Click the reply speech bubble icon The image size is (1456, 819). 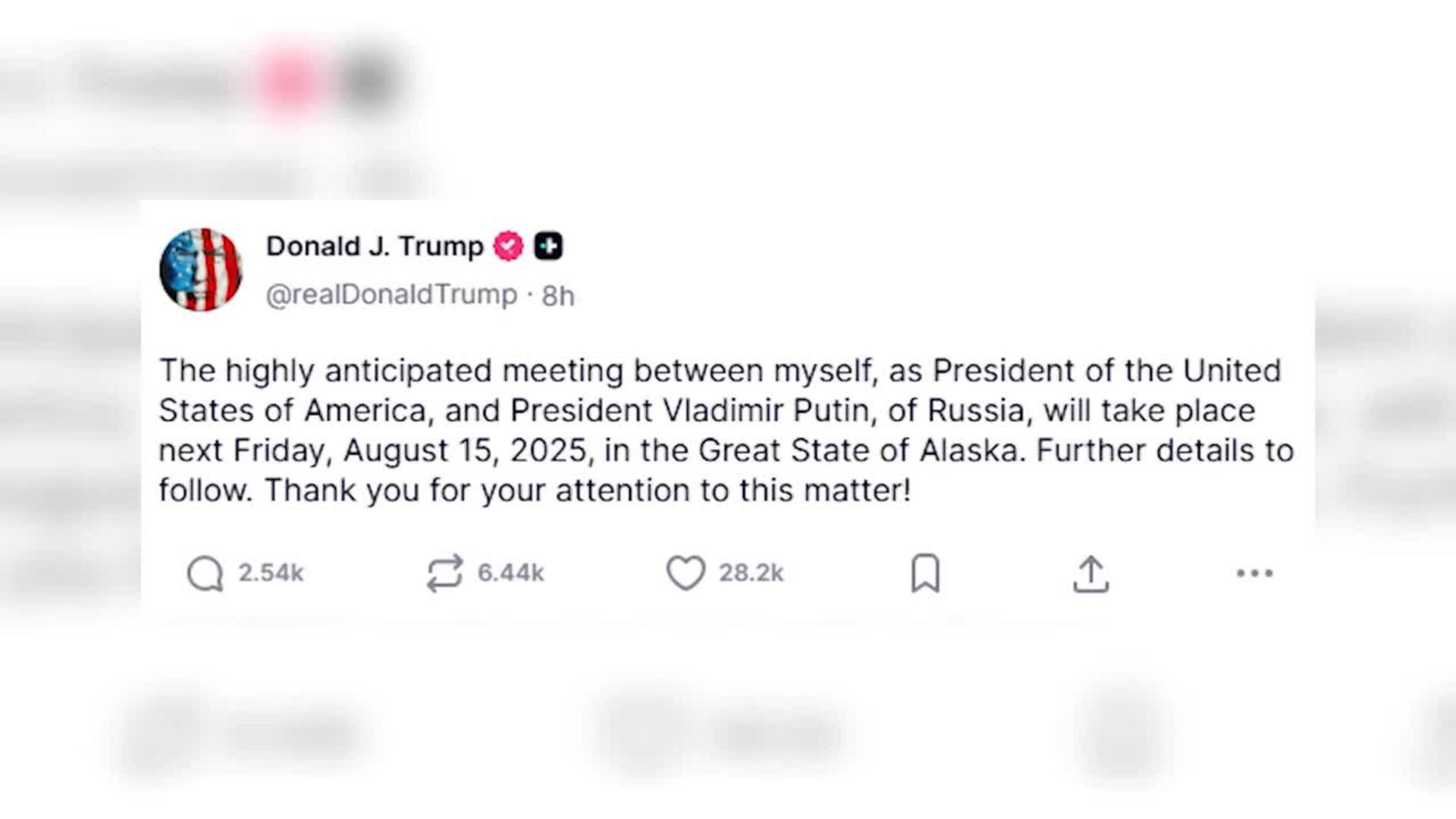(x=205, y=573)
